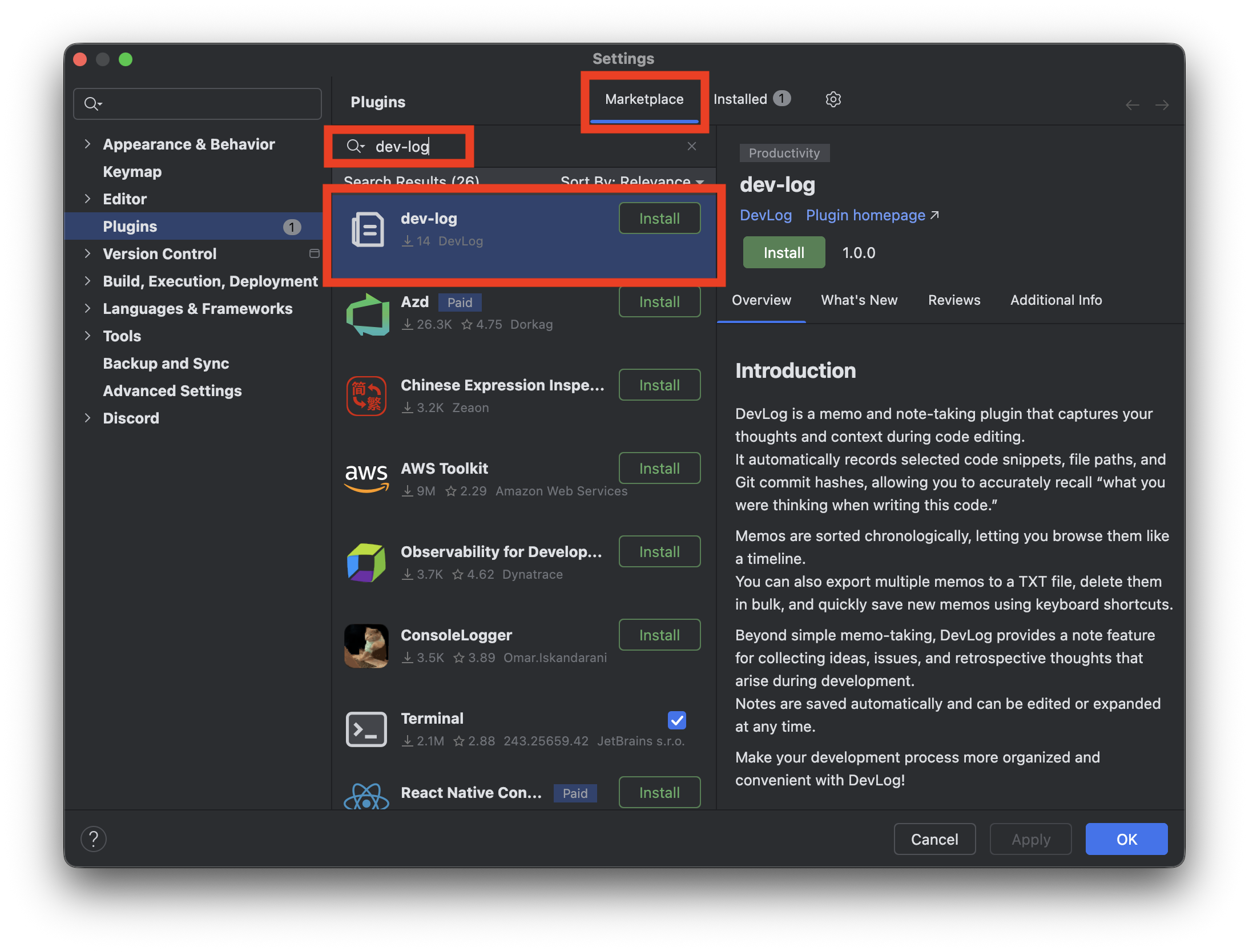Click the Terminal plugin icon

click(x=366, y=729)
